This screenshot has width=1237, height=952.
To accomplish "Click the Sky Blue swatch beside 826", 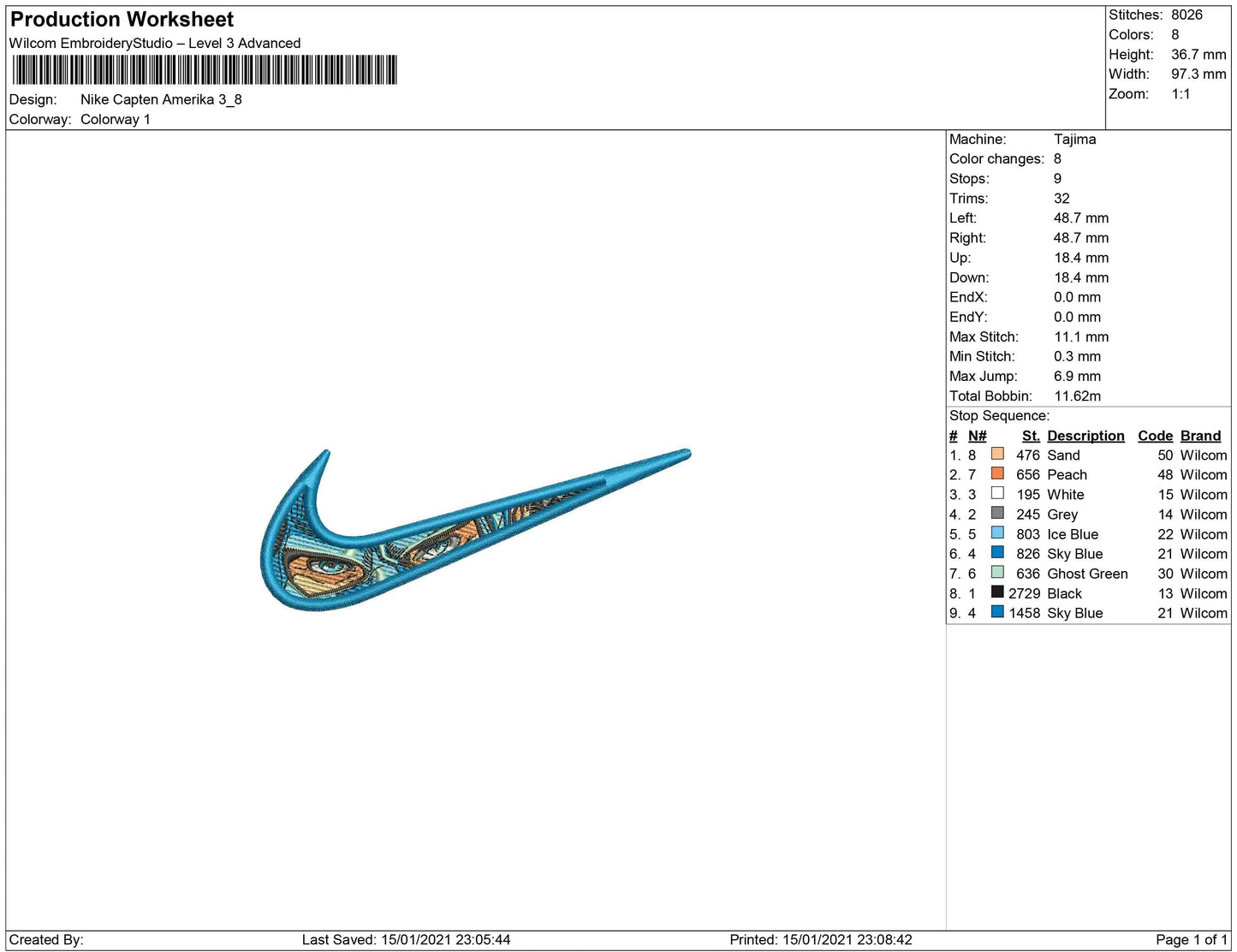I will coord(997,552).
